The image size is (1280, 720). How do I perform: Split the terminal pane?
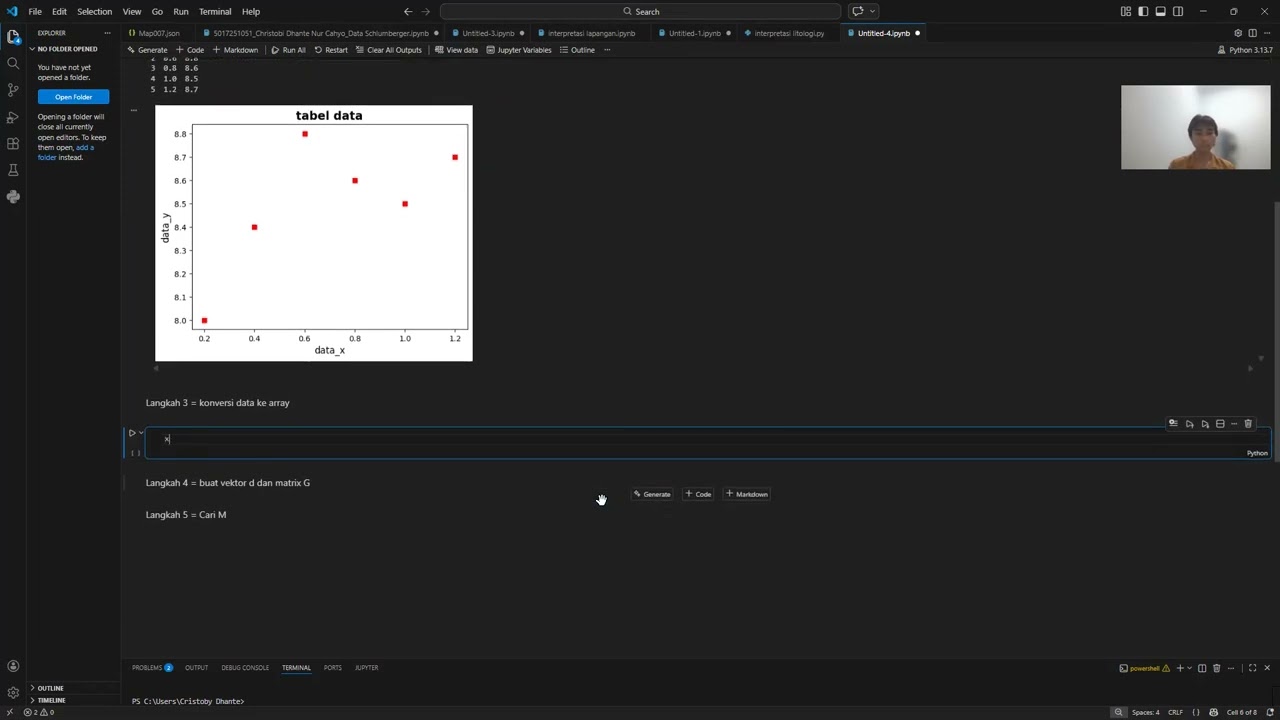point(1202,668)
